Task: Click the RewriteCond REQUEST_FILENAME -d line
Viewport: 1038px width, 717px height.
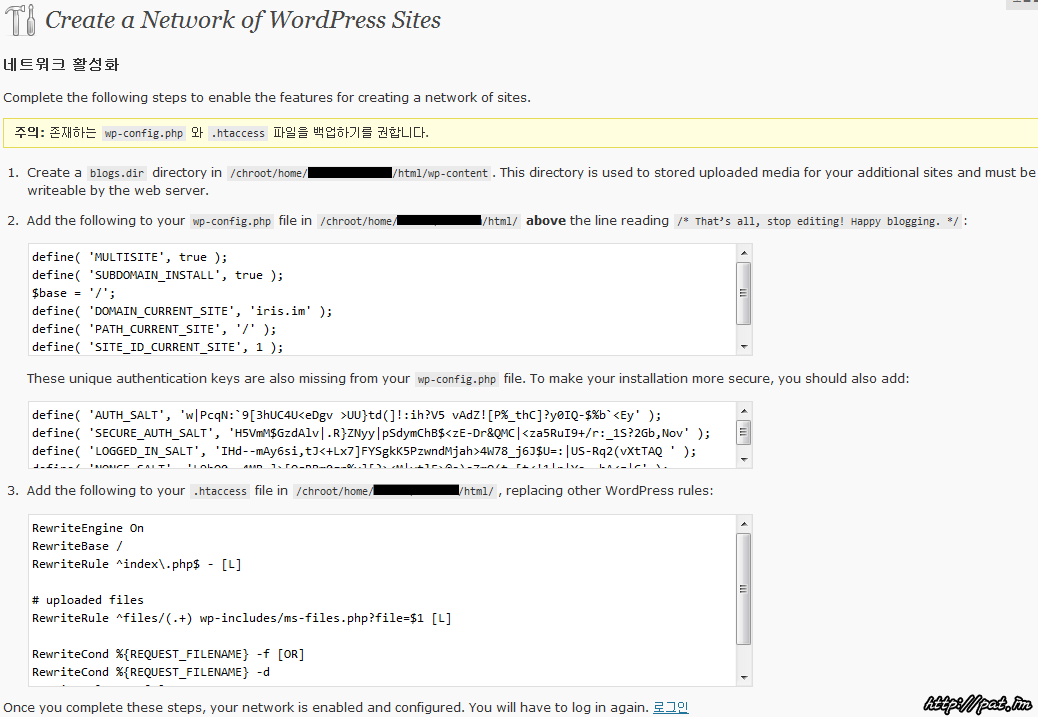Action: pos(151,672)
